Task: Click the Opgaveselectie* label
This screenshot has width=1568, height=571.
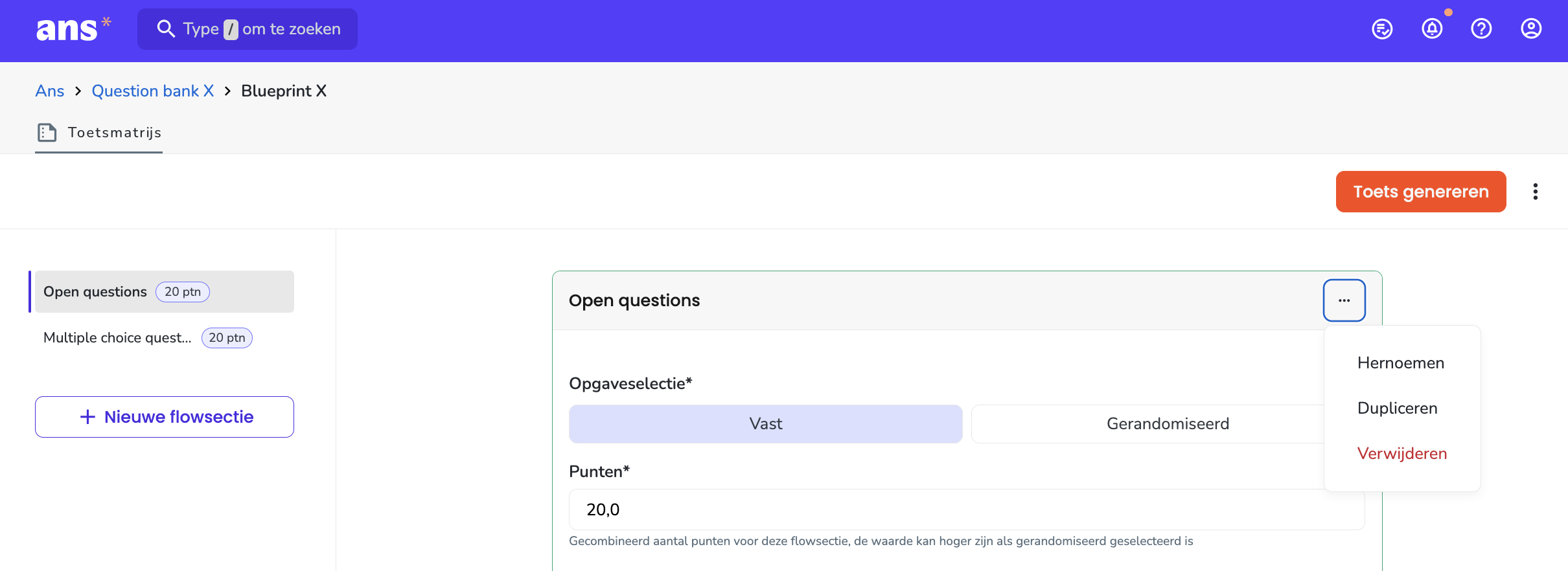Action: tap(630, 384)
